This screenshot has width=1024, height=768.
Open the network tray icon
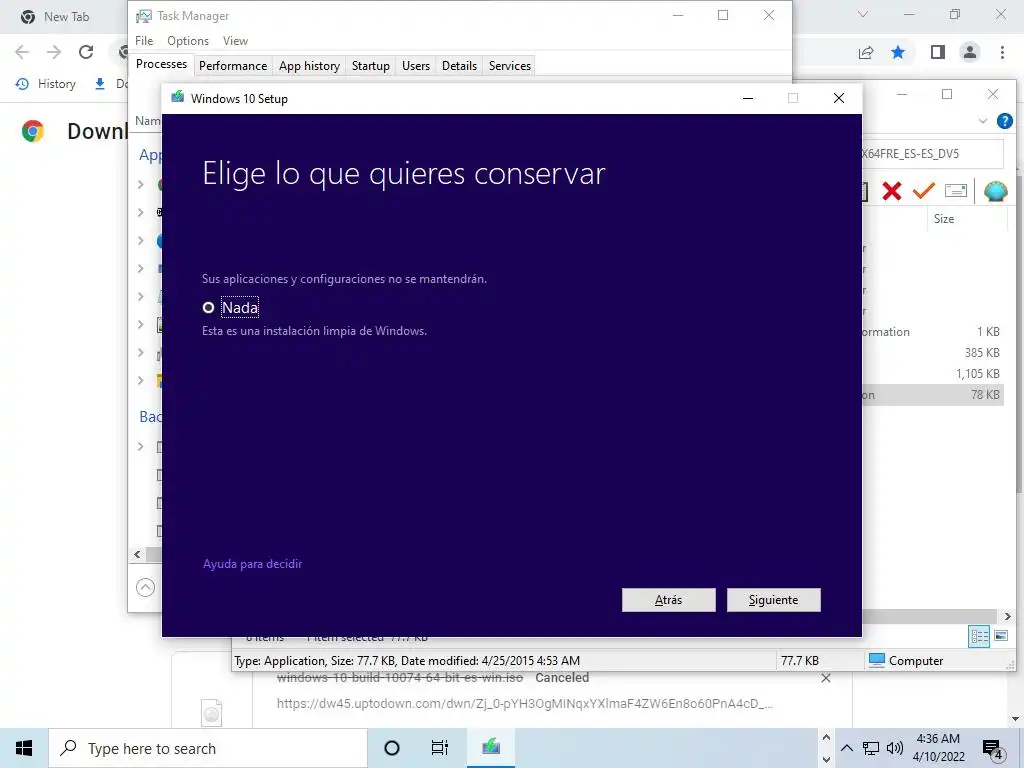click(871, 748)
